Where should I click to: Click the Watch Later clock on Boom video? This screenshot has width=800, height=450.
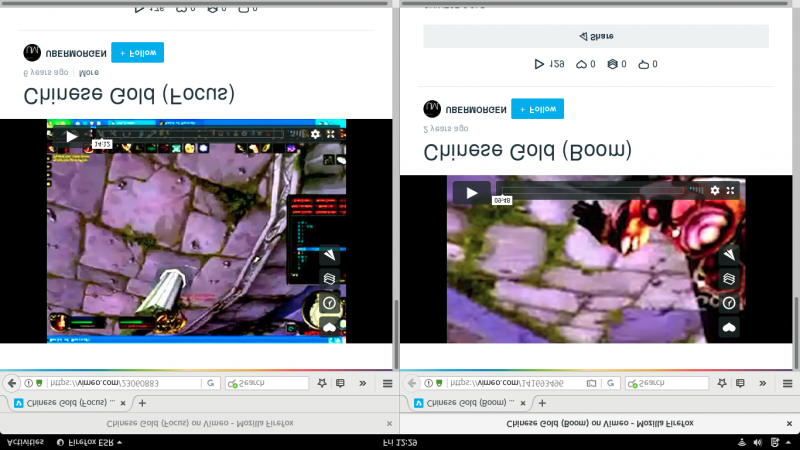[x=729, y=303]
